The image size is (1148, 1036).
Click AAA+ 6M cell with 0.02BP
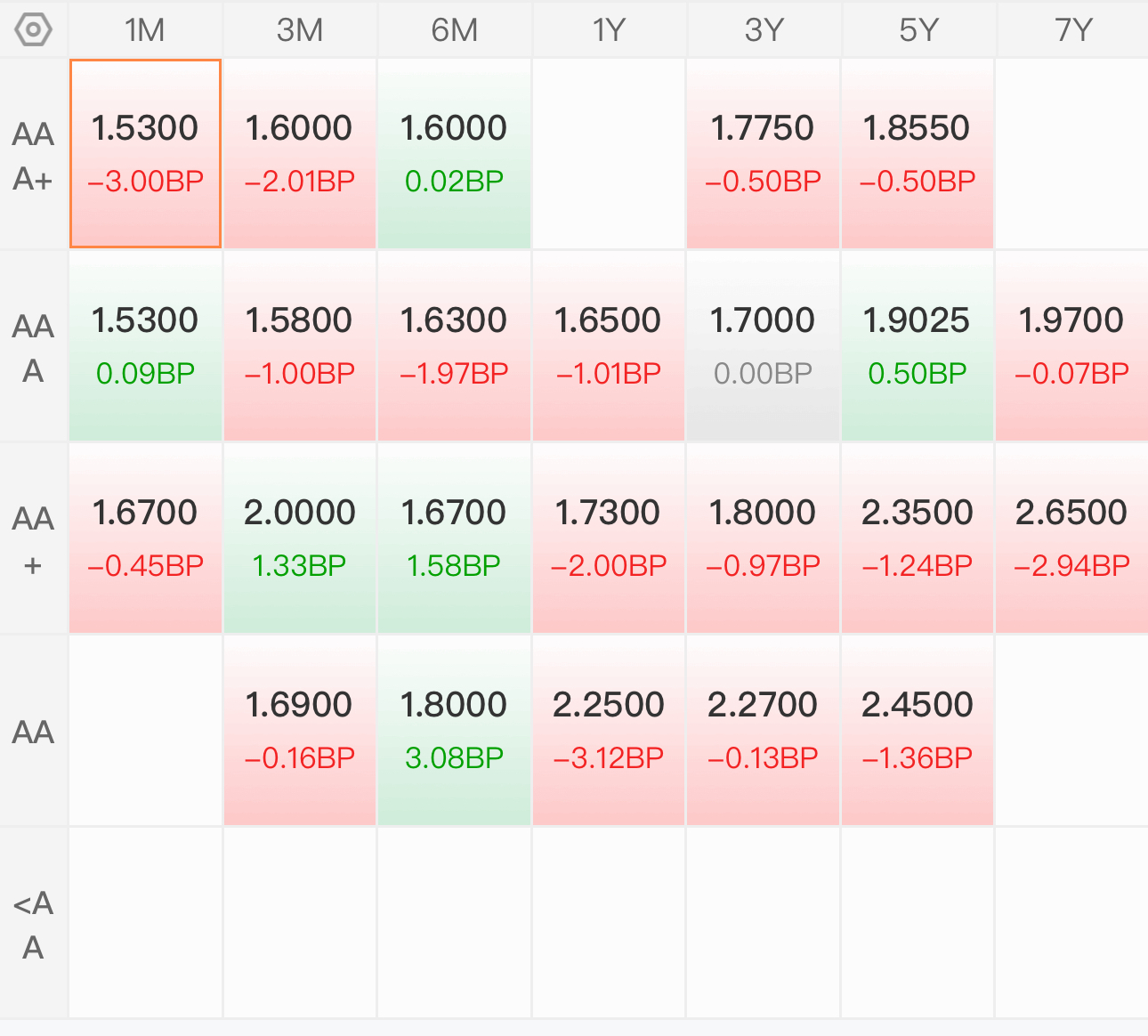pyautogui.click(x=454, y=154)
